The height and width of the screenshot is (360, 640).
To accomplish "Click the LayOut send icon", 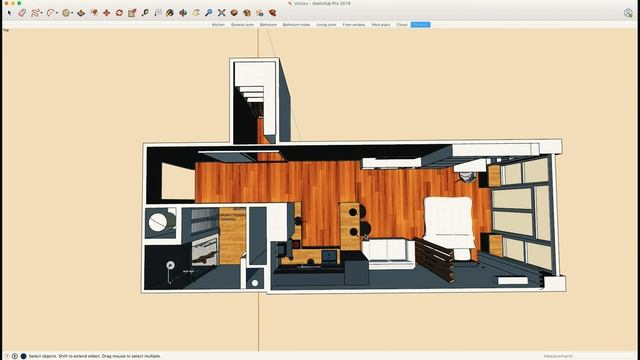I will (x=260, y=13).
